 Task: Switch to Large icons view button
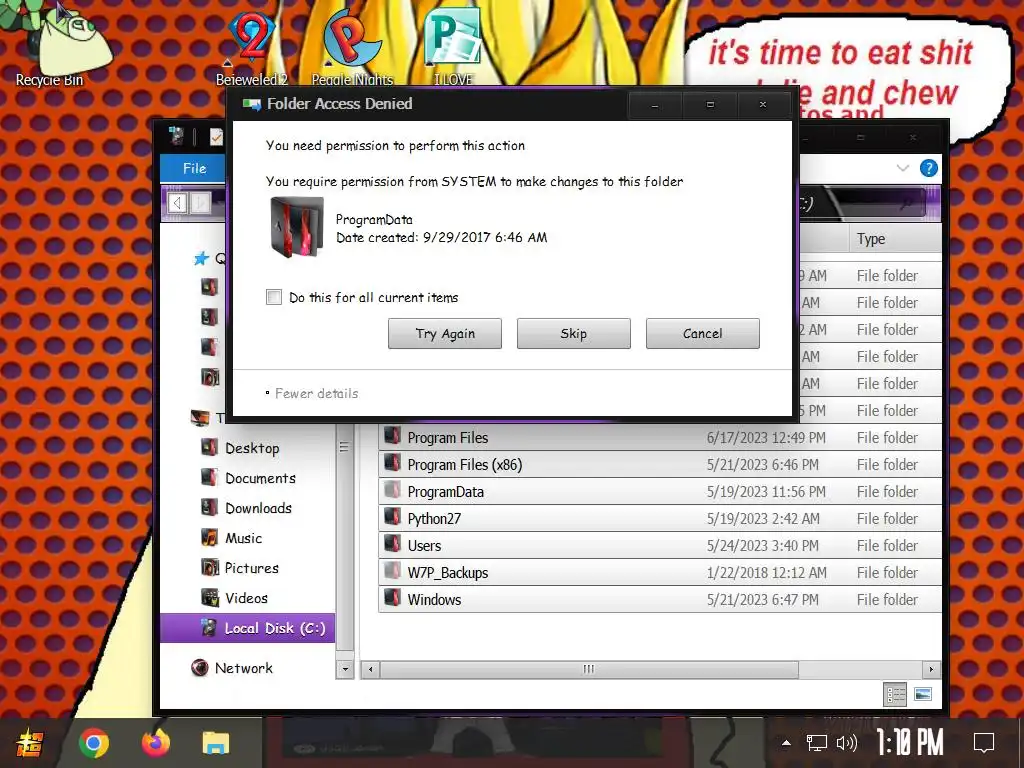pyautogui.click(x=923, y=694)
